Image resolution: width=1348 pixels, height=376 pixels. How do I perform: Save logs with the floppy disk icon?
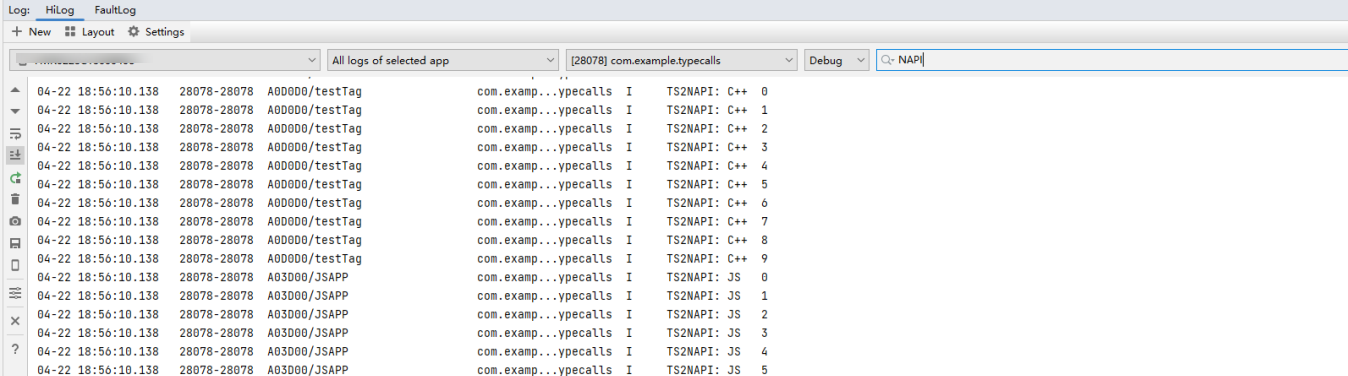pos(15,243)
